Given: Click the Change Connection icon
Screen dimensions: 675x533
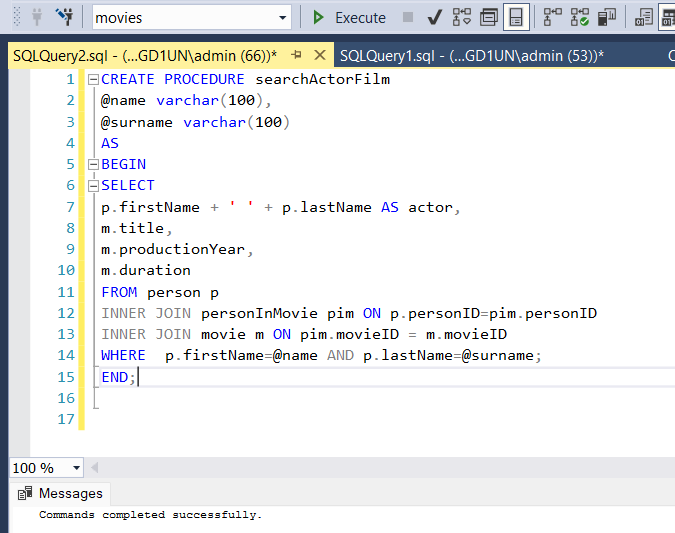Looking at the screenshot, I should (x=65, y=17).
